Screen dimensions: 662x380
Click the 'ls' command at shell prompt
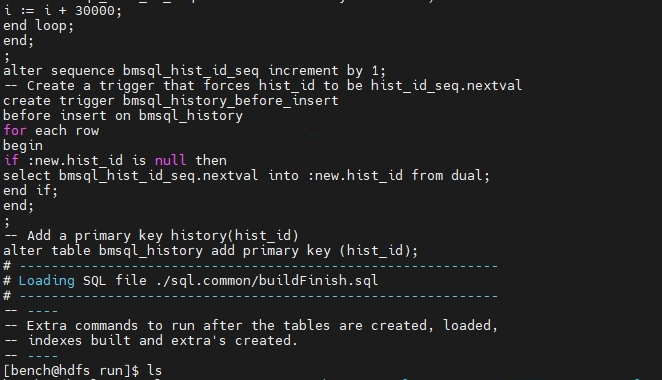pyautogui.click(x=154, y=371)
